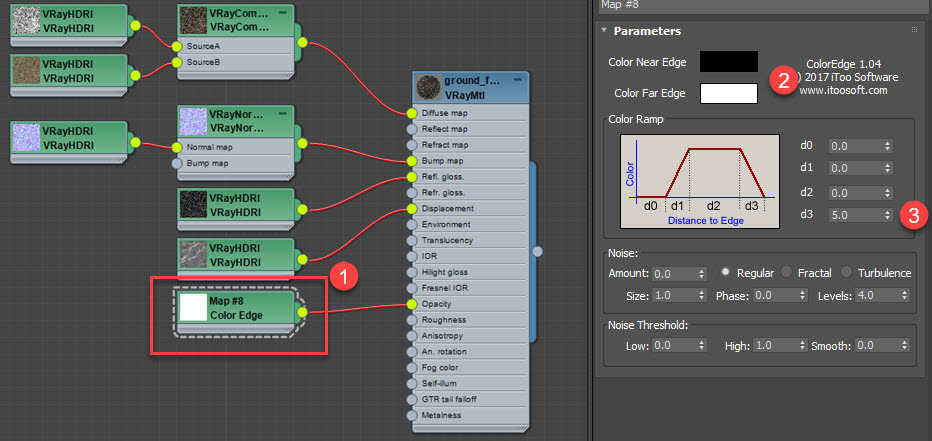The height and width of the screenshot is (441, 932).
Task: Click the ground VRayMtl material preview sphere
Action: click(429, 87)
